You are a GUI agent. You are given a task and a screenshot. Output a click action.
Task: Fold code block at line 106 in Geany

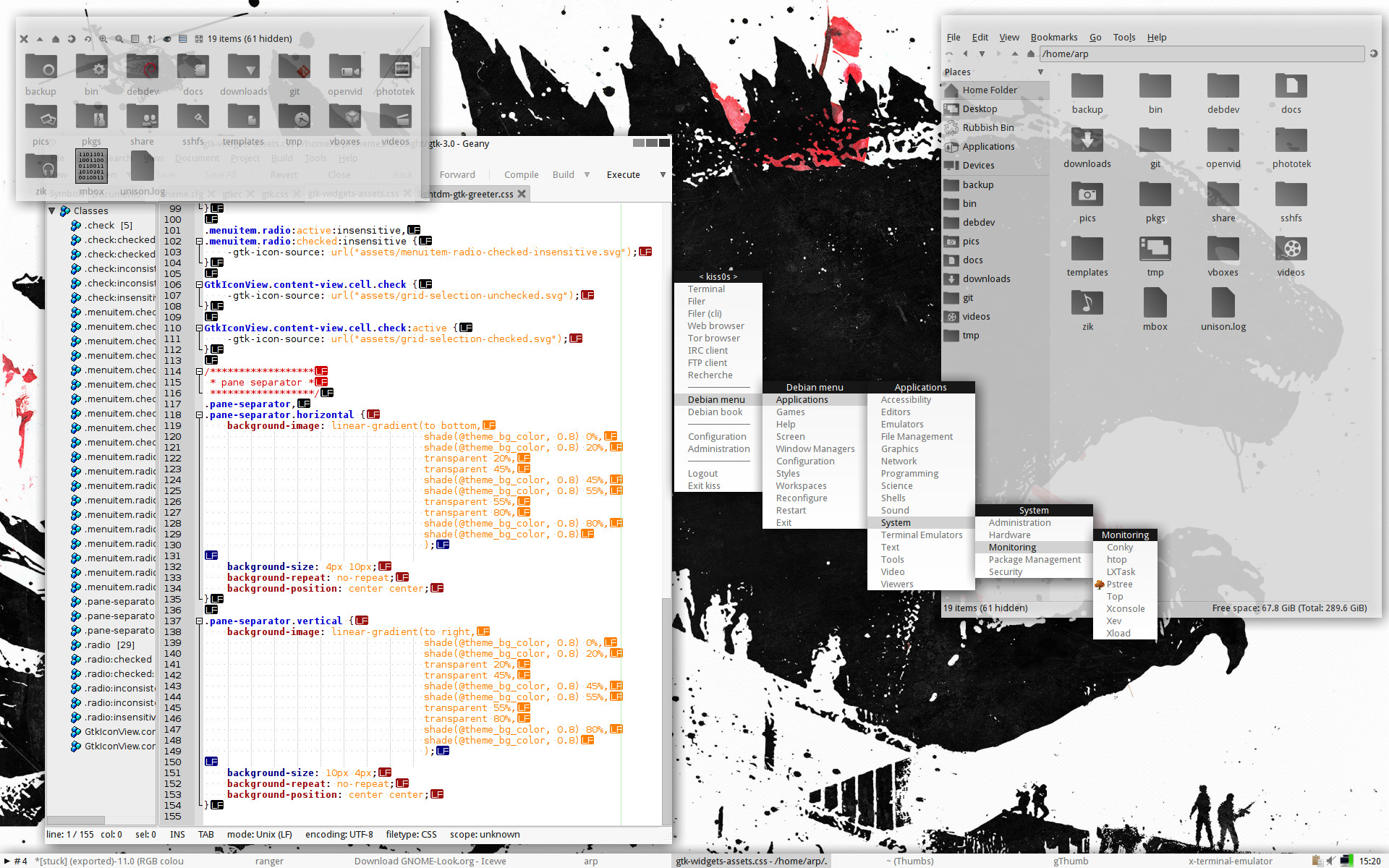(199, 285)
